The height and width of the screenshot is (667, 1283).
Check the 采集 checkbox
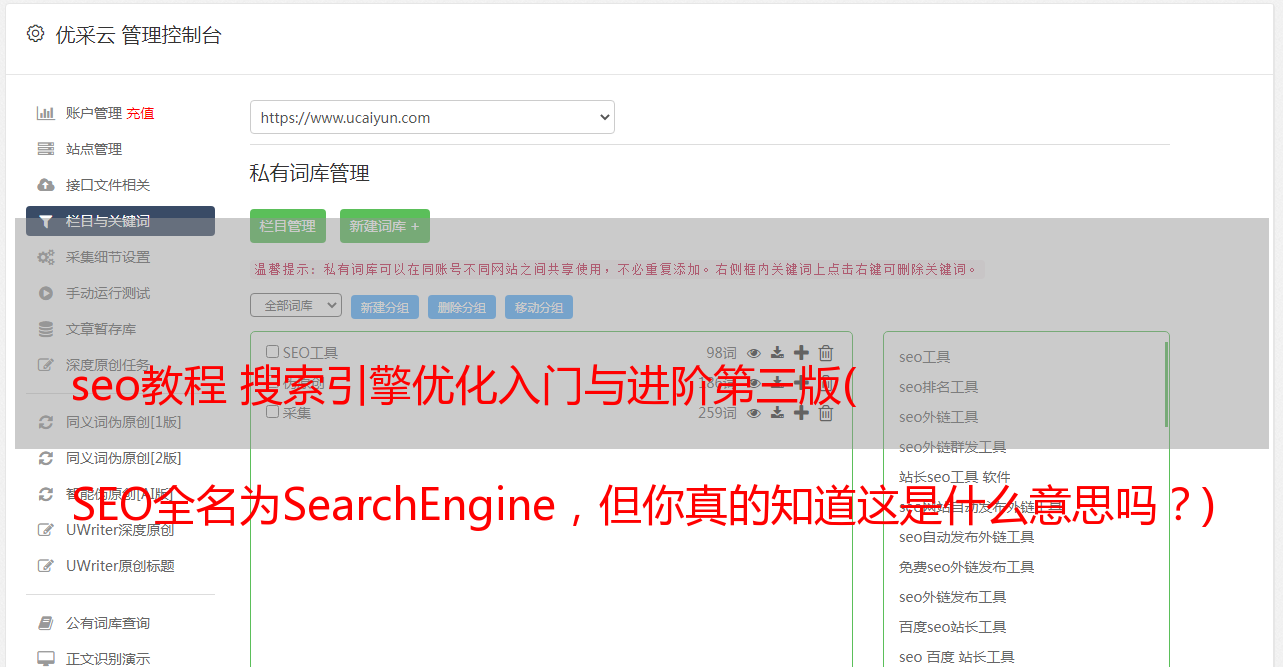pos(272,412)
